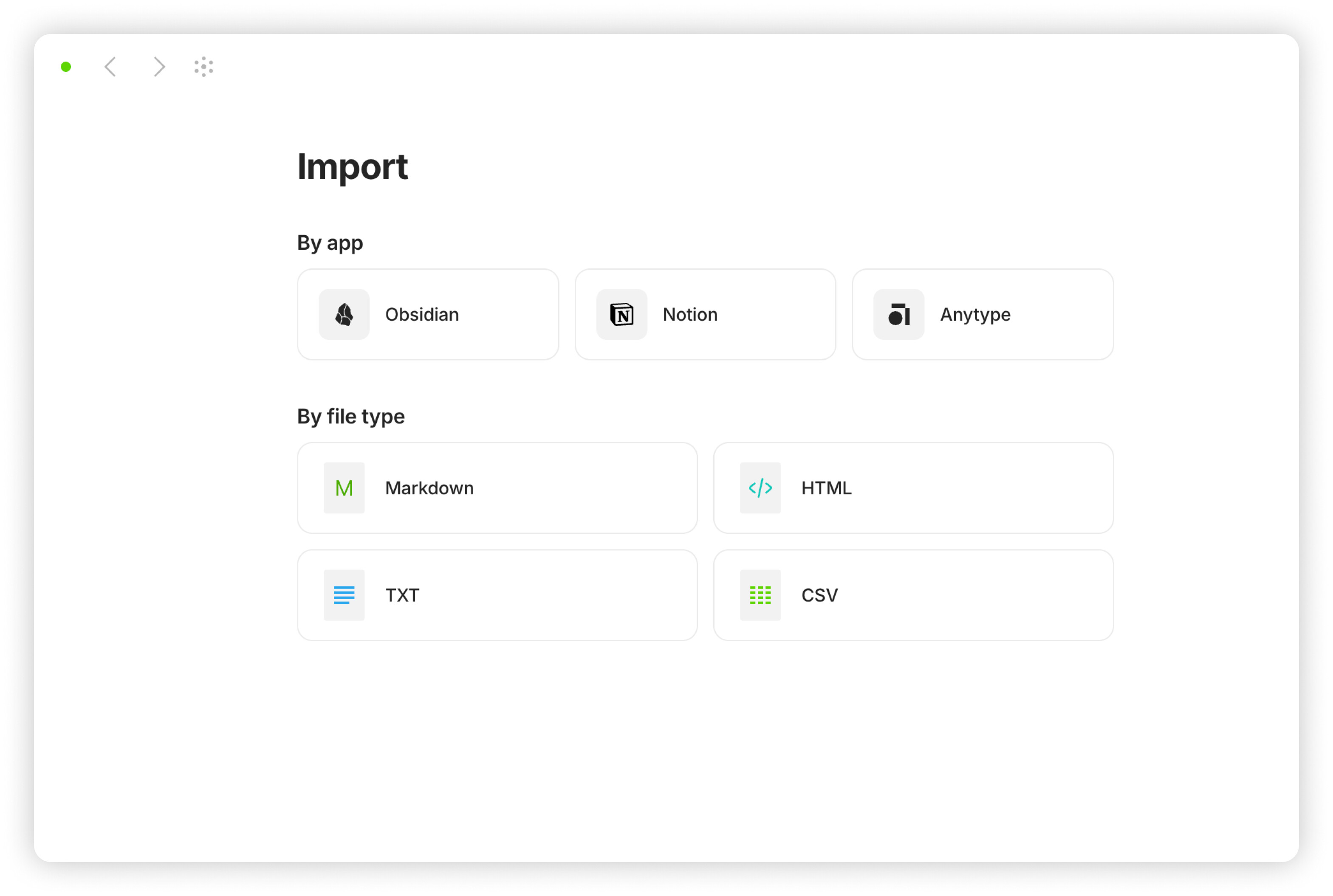Click the Import page title

click(352, 166)
